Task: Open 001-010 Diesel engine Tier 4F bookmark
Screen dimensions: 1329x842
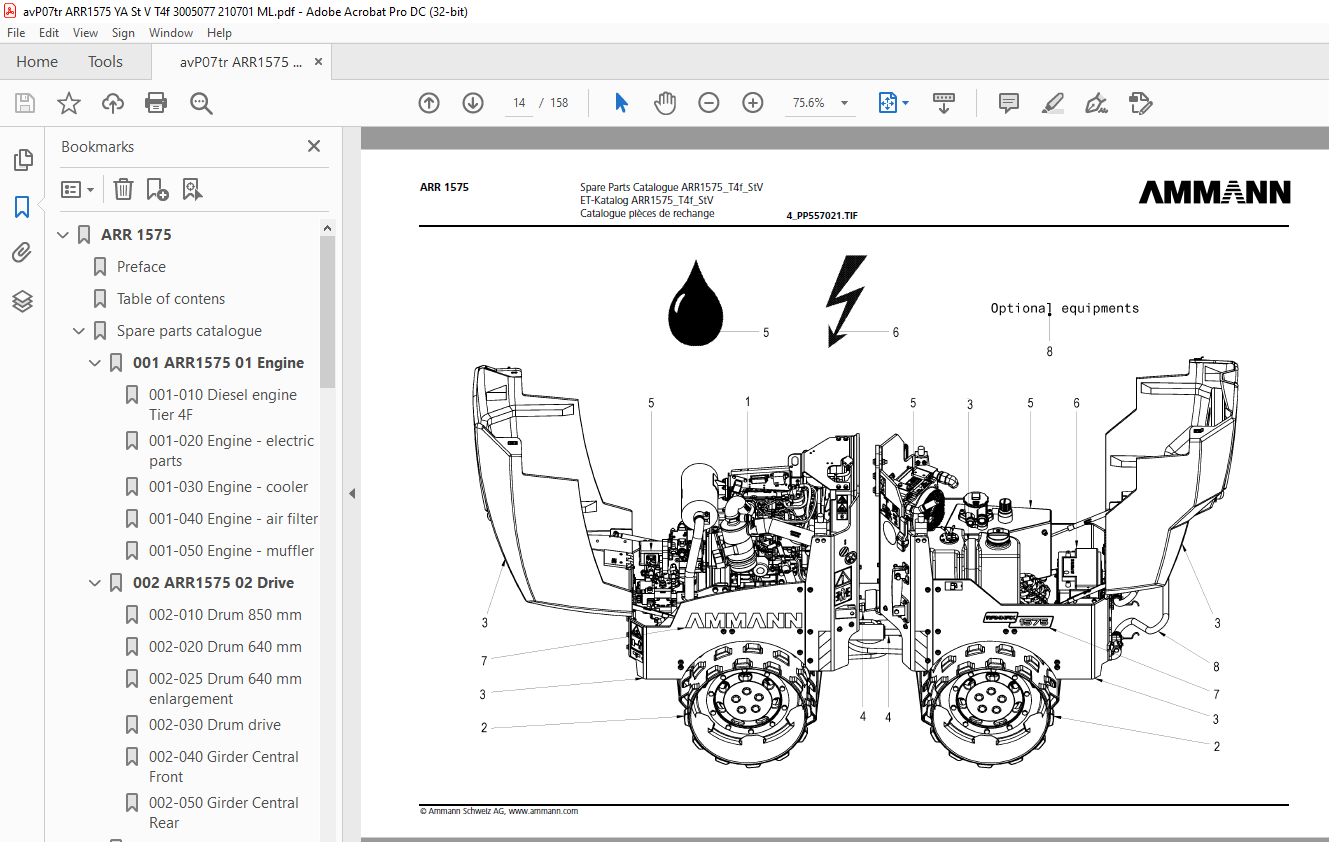Action: 223,405
